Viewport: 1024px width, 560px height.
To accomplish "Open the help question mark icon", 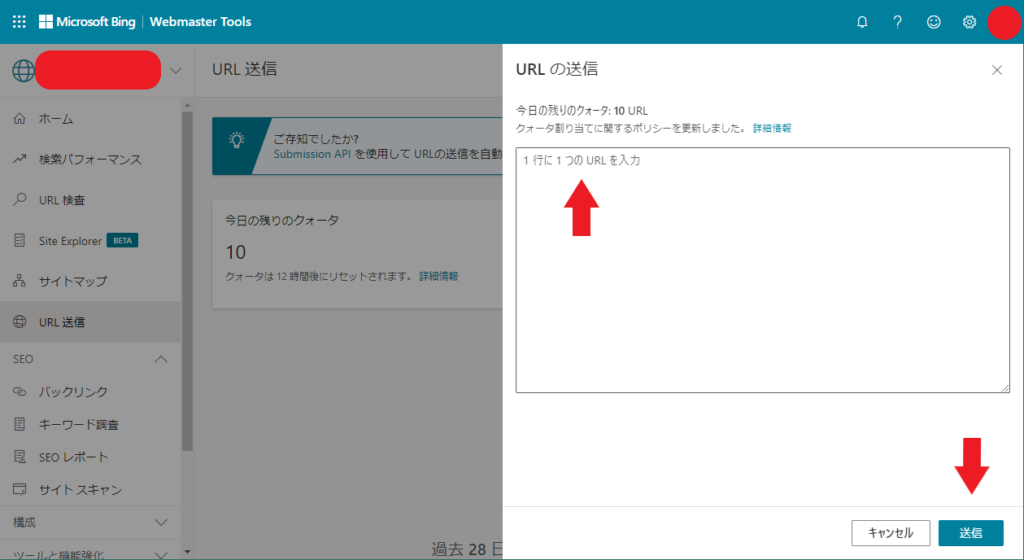I will click(x=898, y=22).
